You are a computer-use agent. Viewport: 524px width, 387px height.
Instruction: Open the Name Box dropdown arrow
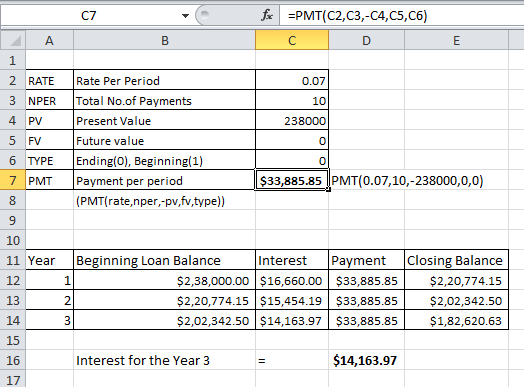point(185,16)
